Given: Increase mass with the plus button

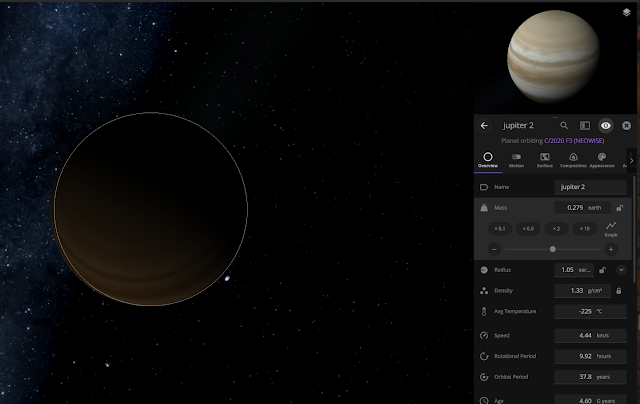Looking at the screenshot, I should tap(611, 249).
